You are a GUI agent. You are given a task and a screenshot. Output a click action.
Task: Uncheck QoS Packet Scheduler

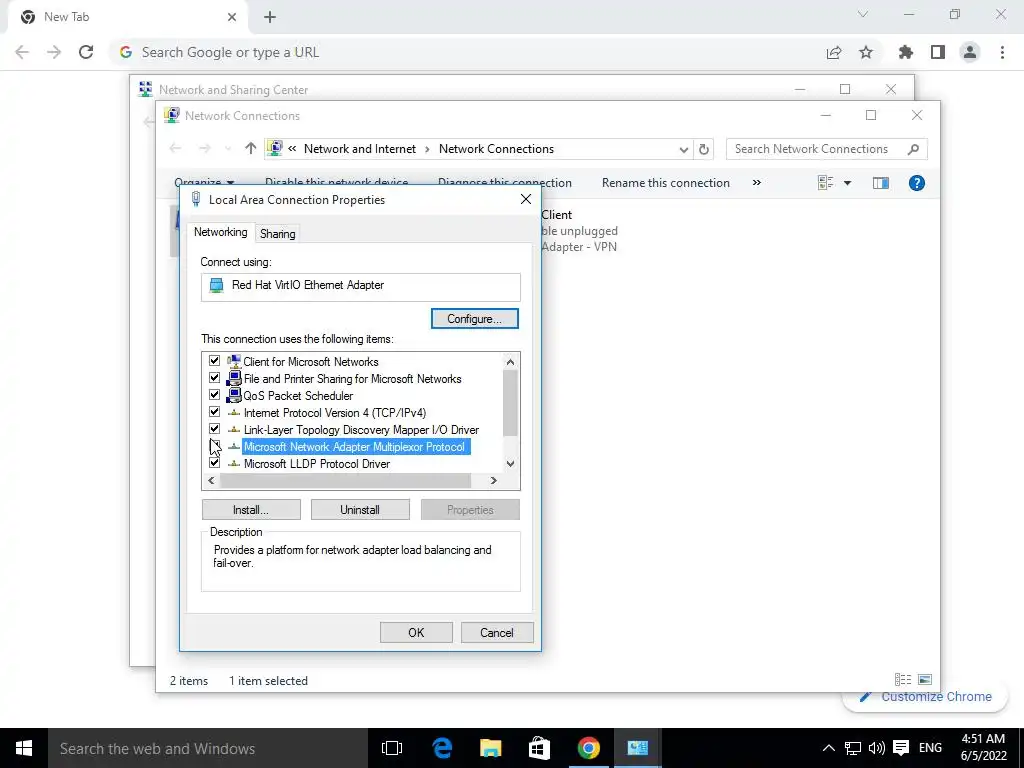click(x=214, y=394)
